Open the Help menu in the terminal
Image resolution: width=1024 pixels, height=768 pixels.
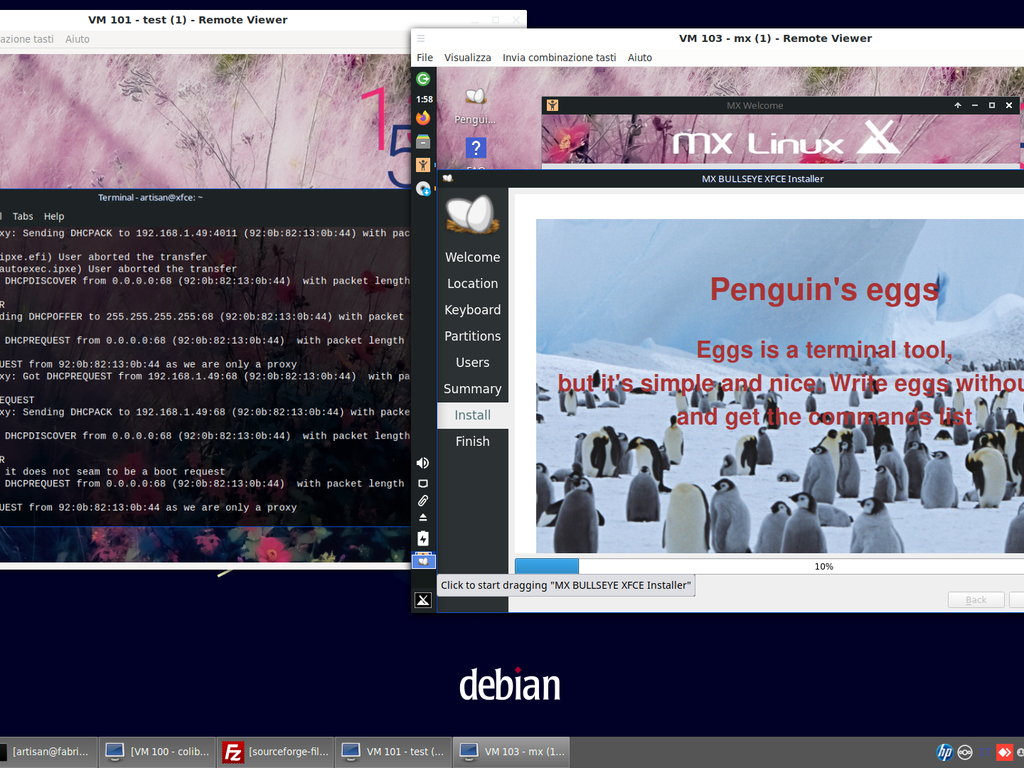click(x=54, y=216)
